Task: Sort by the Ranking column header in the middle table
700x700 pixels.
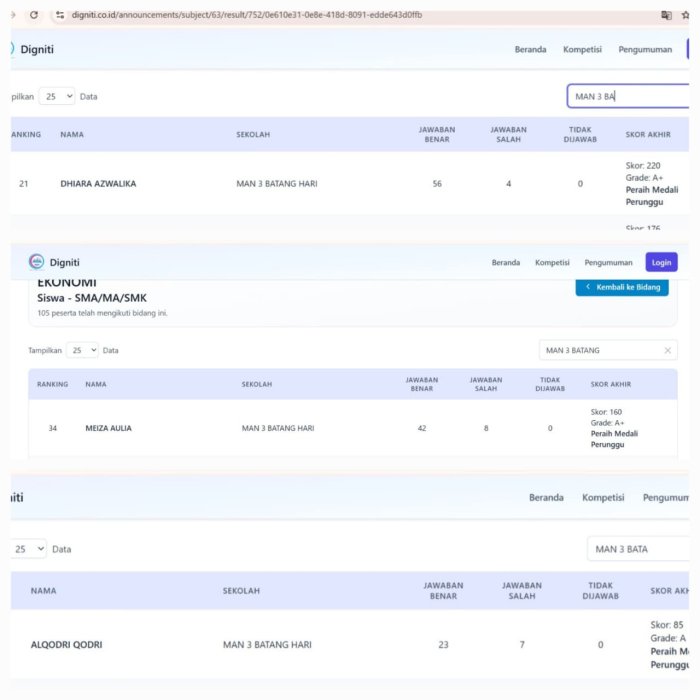Action: point(52,384)
